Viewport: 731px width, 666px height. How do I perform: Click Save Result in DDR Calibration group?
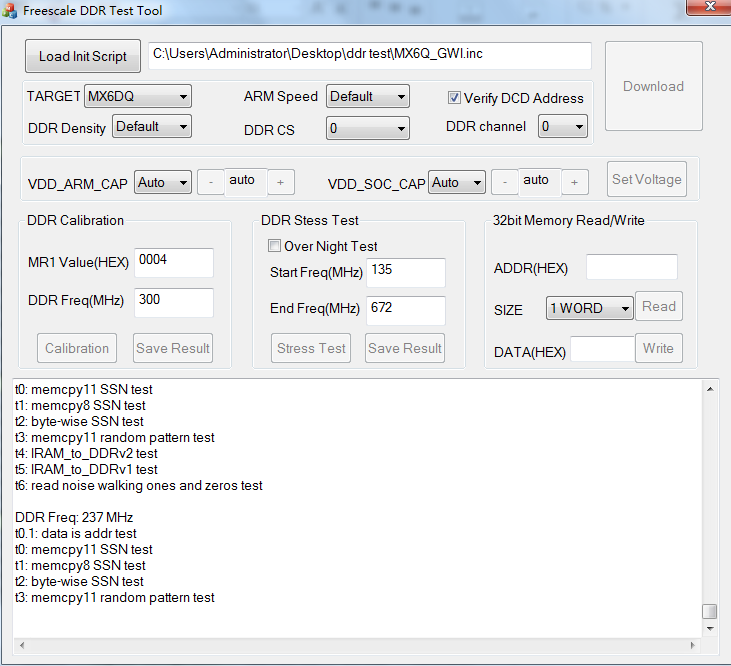tap(173, 348)
